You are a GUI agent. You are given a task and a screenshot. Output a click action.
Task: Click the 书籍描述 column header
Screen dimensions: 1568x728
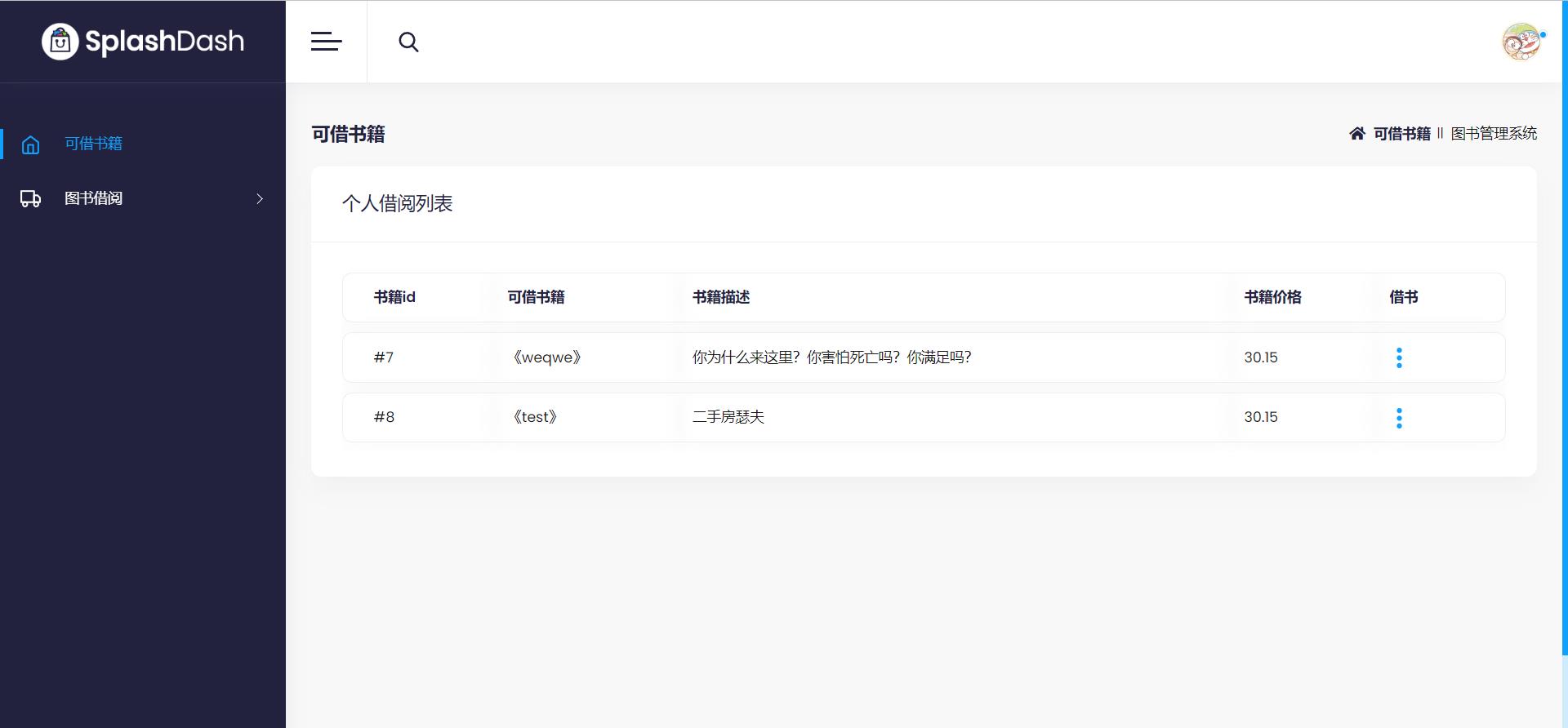pyautogui.click(x=721, y=297)
